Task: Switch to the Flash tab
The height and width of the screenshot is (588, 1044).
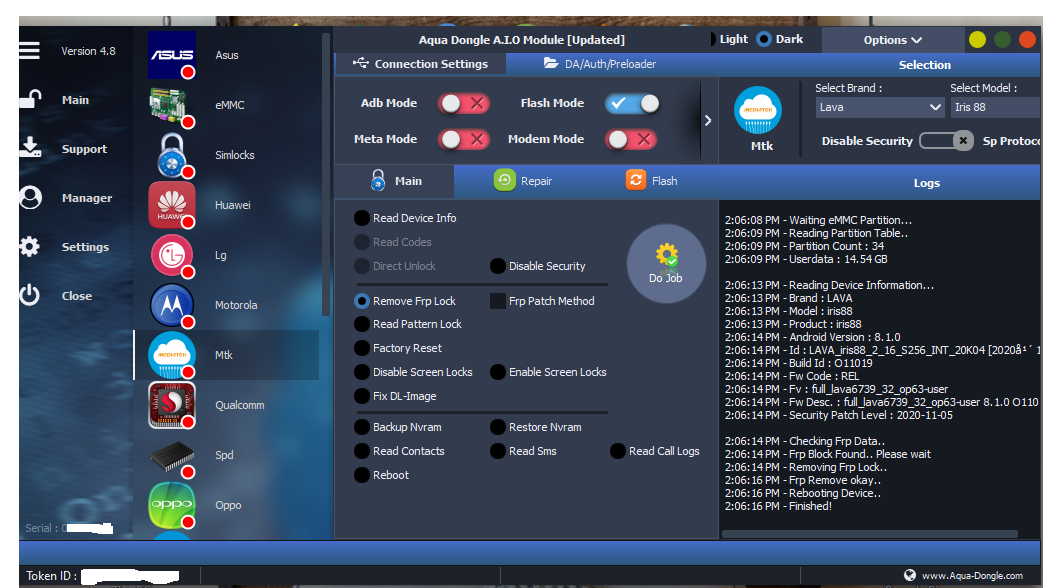Action: pyautogui.click(x=651, y=180)
